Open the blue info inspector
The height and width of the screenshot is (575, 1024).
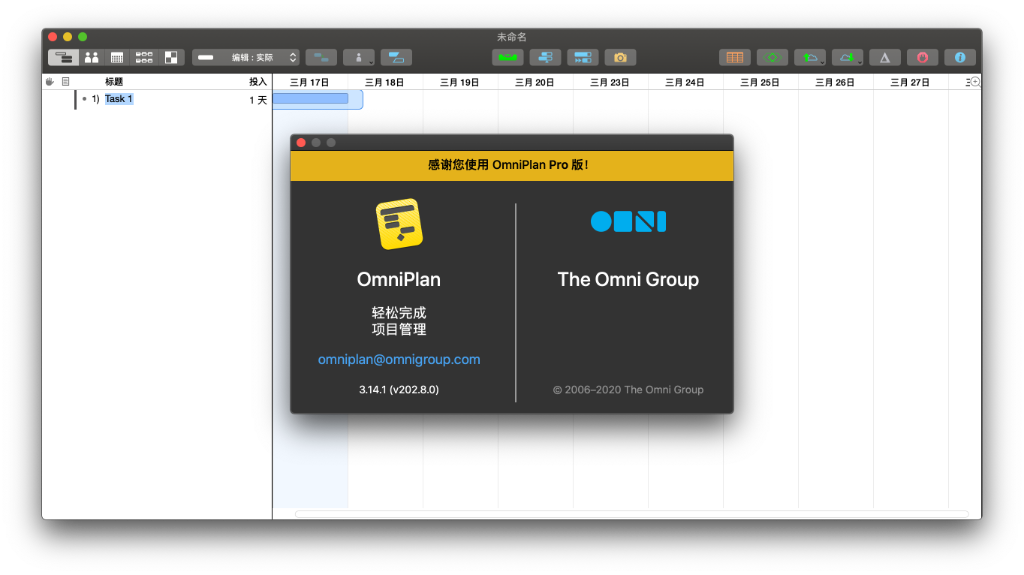coord(960,58)
